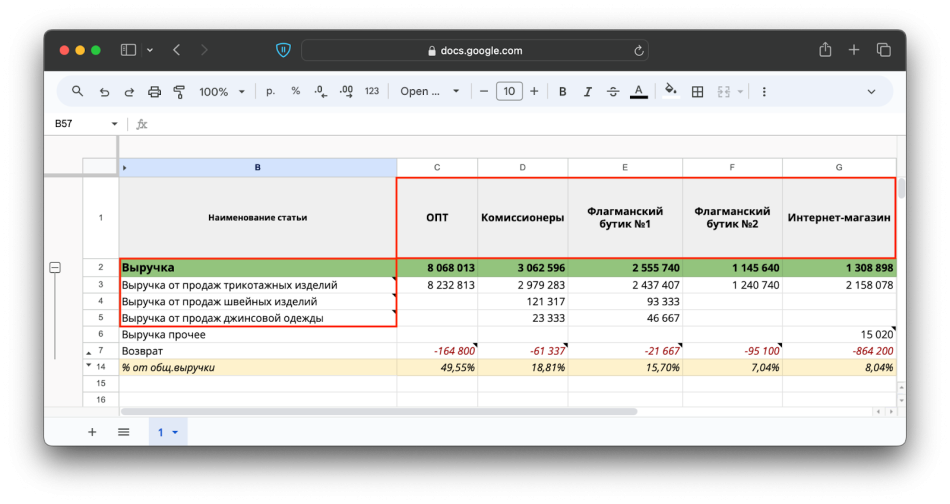Open the borders tool

tap(697, 91)
